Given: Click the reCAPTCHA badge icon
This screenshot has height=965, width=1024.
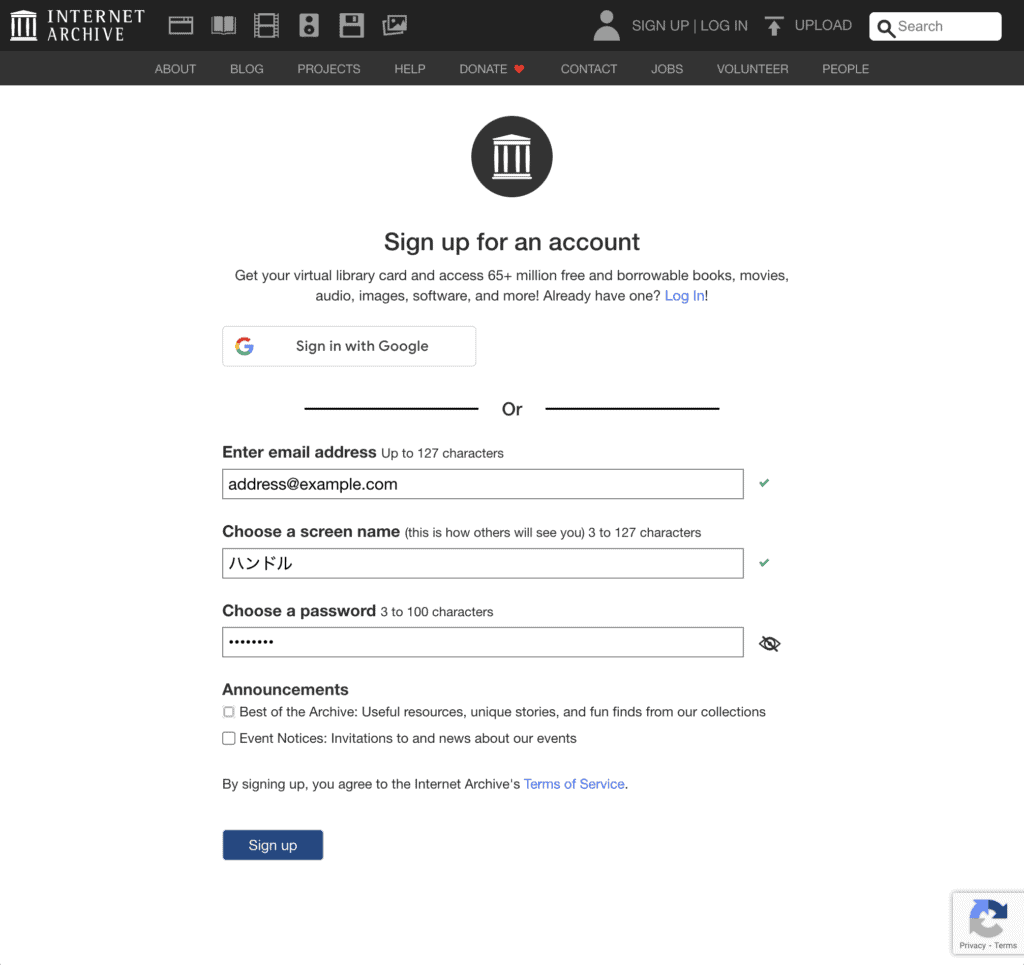Looking at the screenshot, I should pos(987,917).
